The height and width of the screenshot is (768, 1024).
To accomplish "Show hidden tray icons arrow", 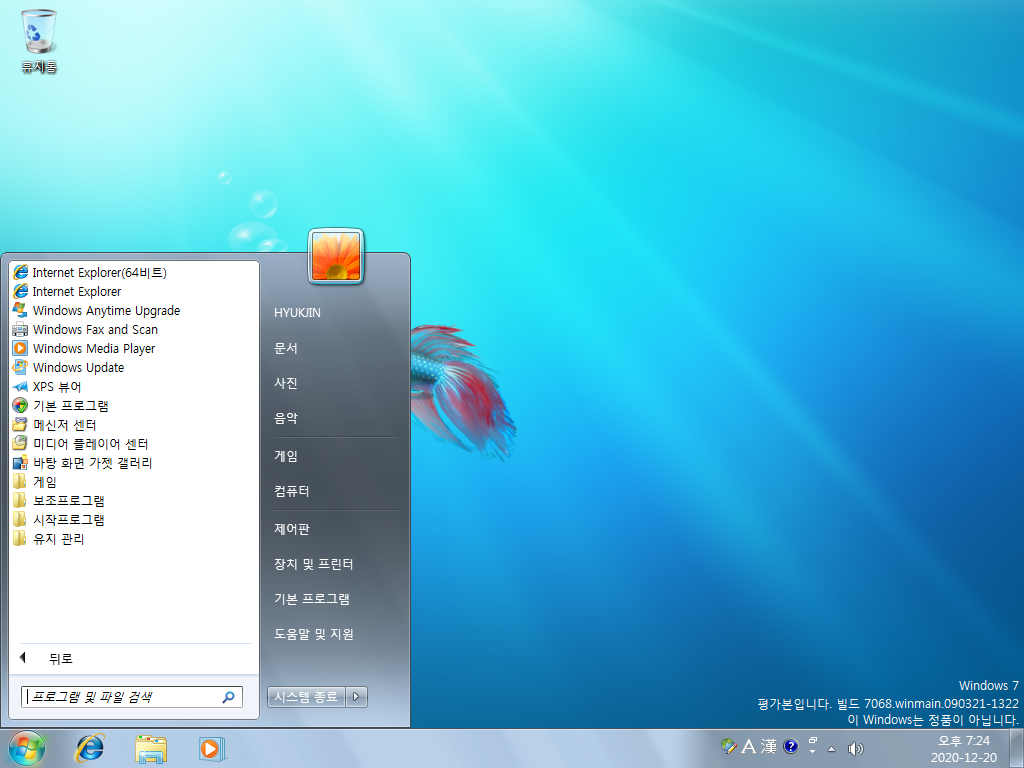I will [x=831, y=749].
